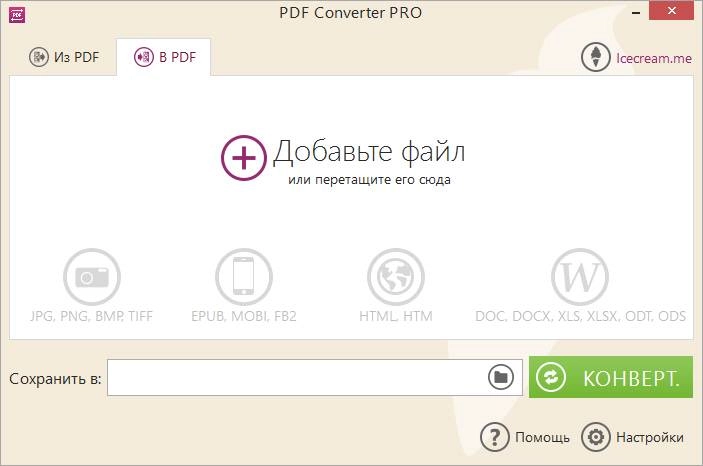Click the Добавьте файл heading
Image resolution: width=703 pixels, height=466 pixels.
(369, 152)
